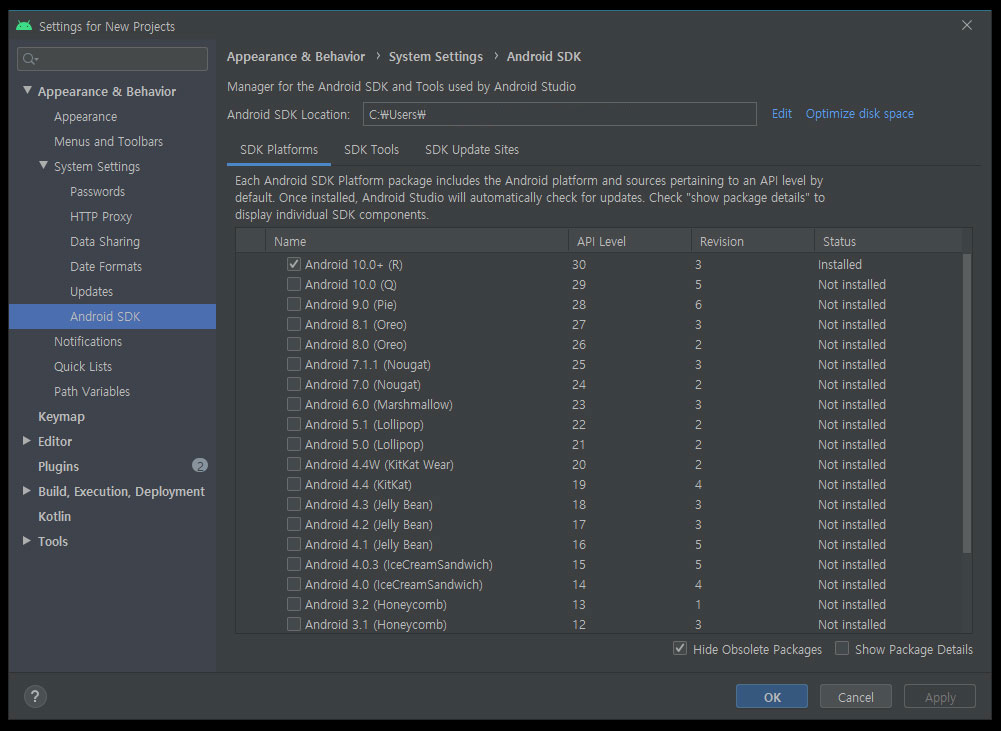
Task: Click Android 3.2 (Honeycomb) row name
Action: pos(375,604)
